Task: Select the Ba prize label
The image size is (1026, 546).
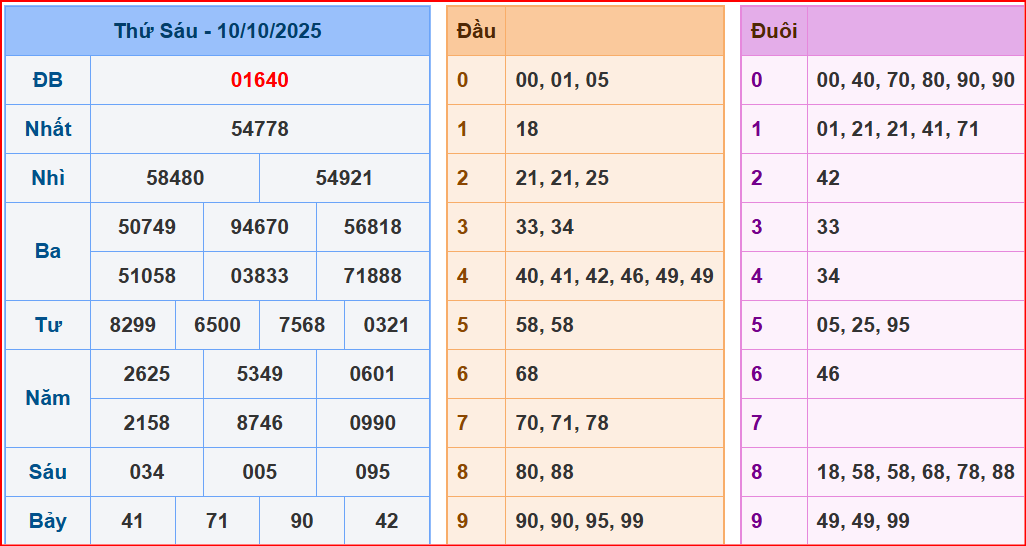Action: tap(48, 251)
